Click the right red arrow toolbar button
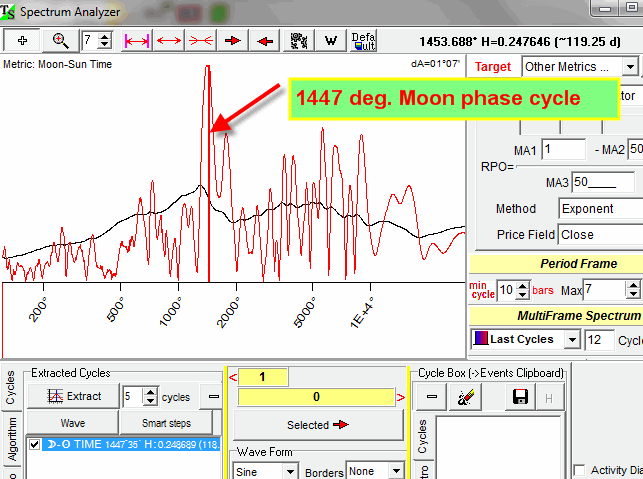 pos(232,41)
